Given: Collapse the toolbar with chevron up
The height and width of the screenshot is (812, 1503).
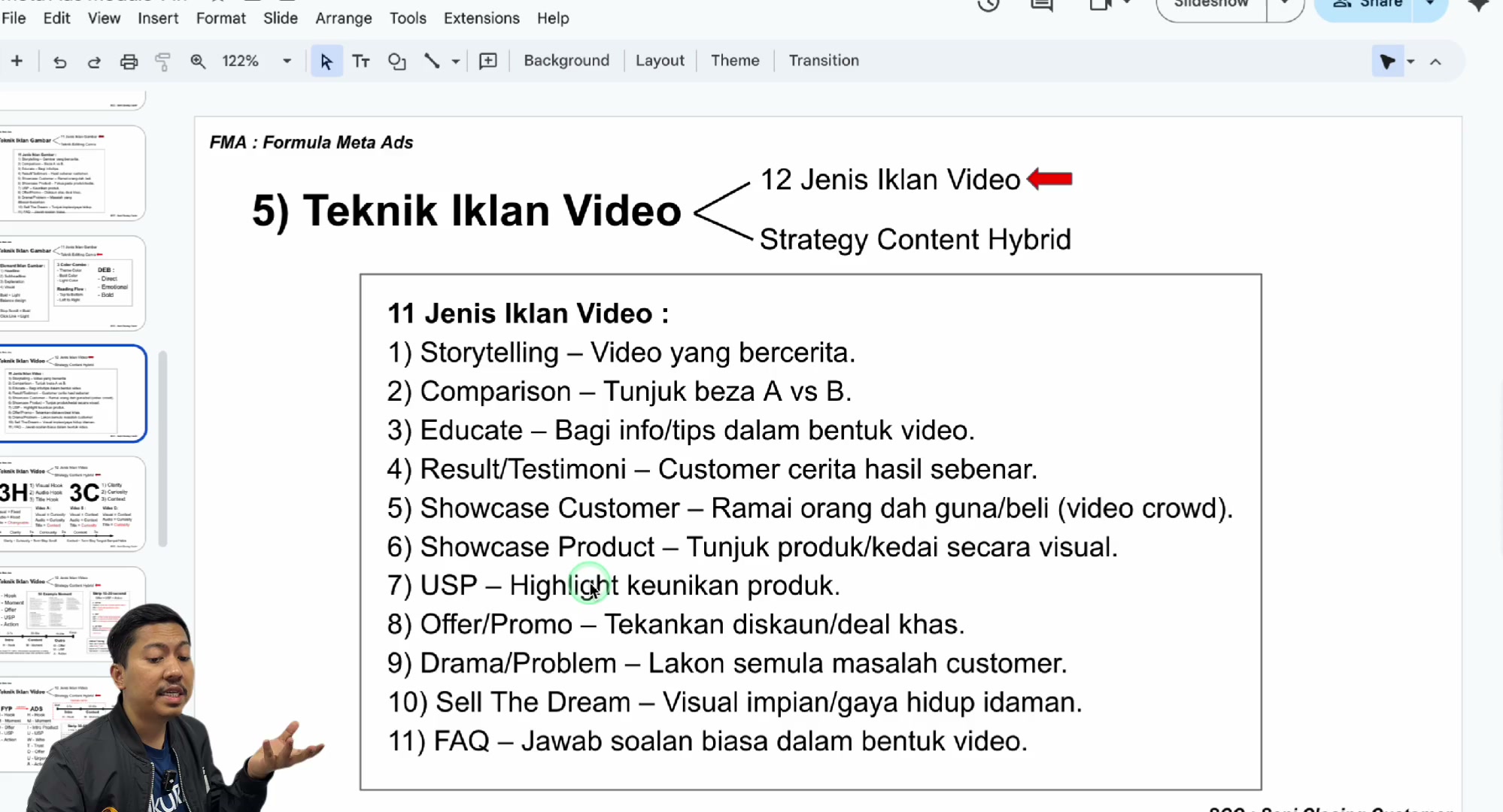Looking at the screenshot, I should point(1435,62).
